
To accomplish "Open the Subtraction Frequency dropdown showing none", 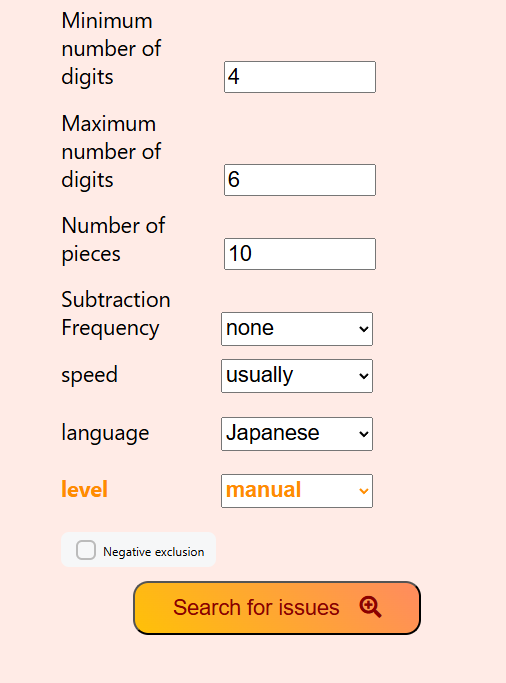I will 297,329.
